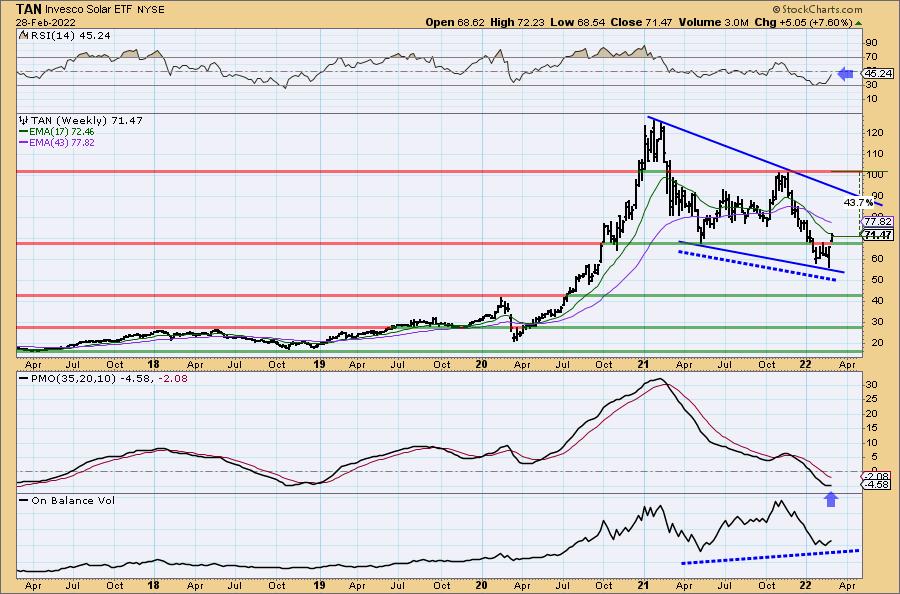Click the 45.24 RSI value tag on right axis
The height and width of the screenshot is (594, 900).
pyautogui.click(x=878, y=73)
